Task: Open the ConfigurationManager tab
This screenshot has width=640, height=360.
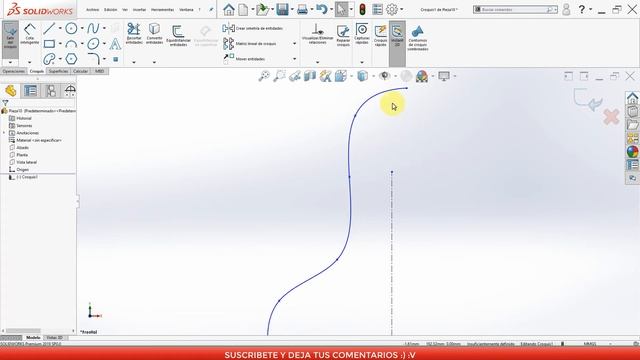Action: [x=51, y=91]
